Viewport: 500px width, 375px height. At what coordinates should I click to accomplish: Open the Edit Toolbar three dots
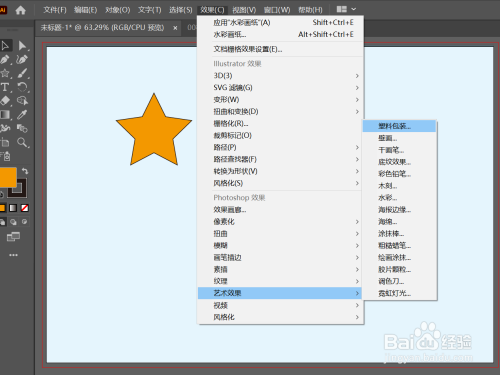coord(13,255)
